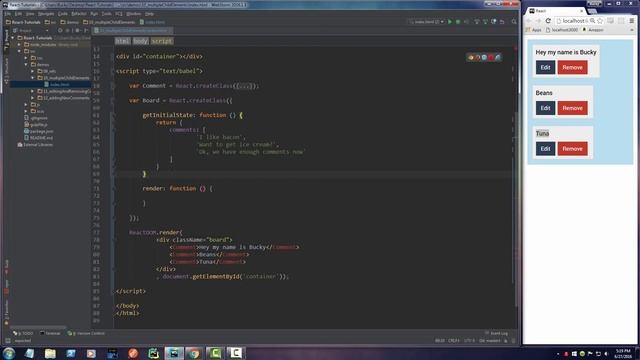Open the File menu

click(x=7, y=13)
